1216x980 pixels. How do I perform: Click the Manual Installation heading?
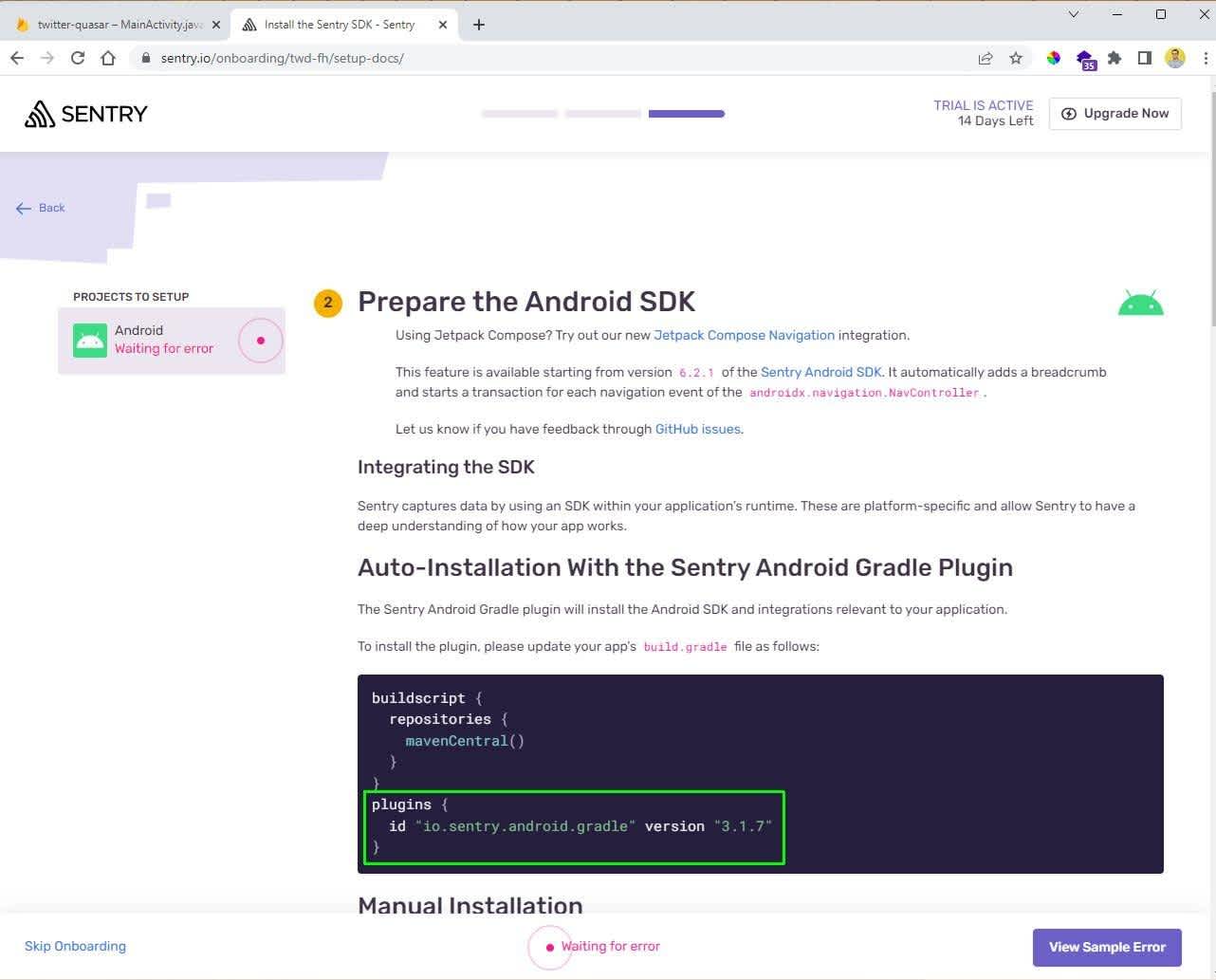pyautogui.click(x=470, y=904)
